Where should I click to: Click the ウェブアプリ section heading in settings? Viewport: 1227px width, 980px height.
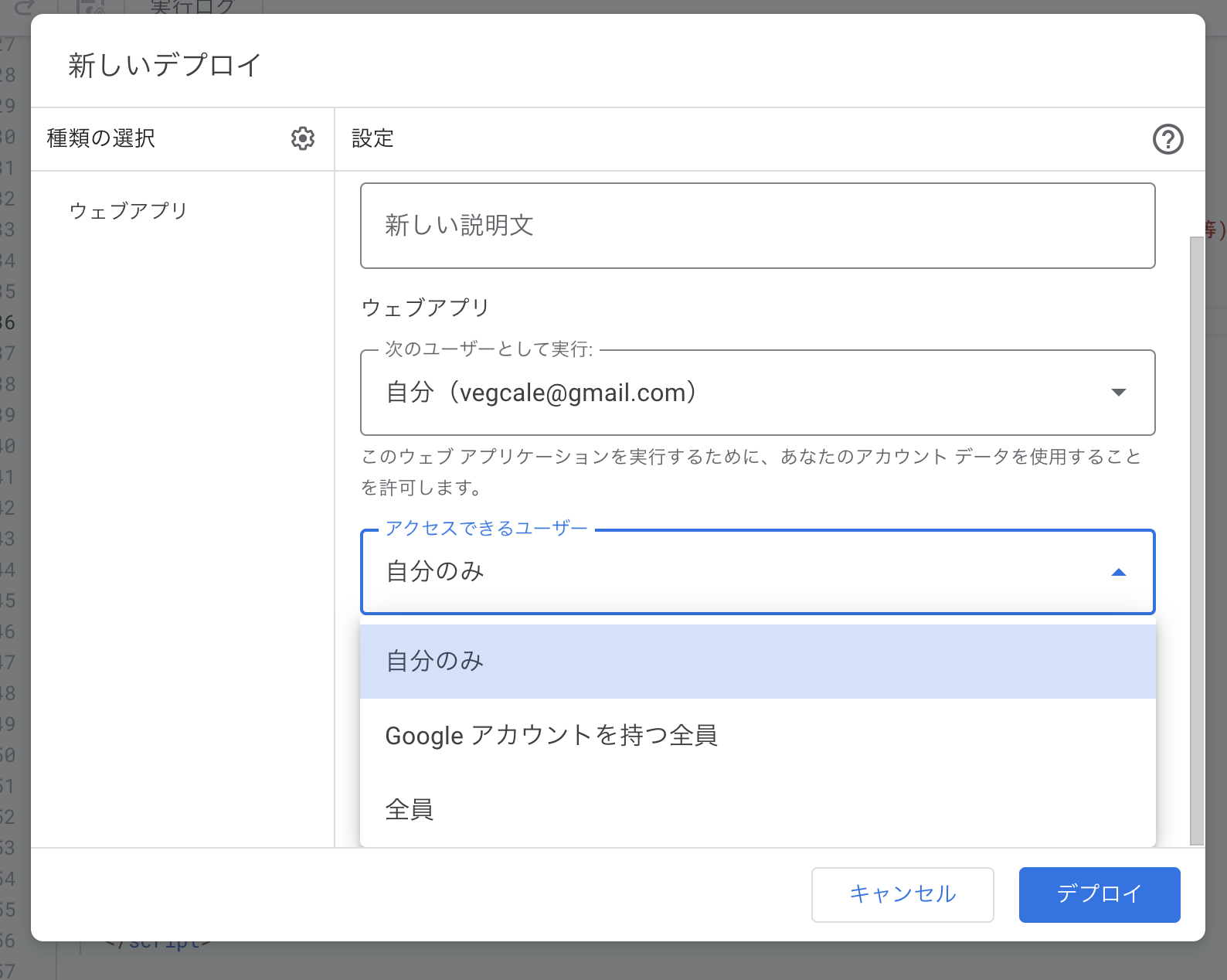[x=425, y=308]
